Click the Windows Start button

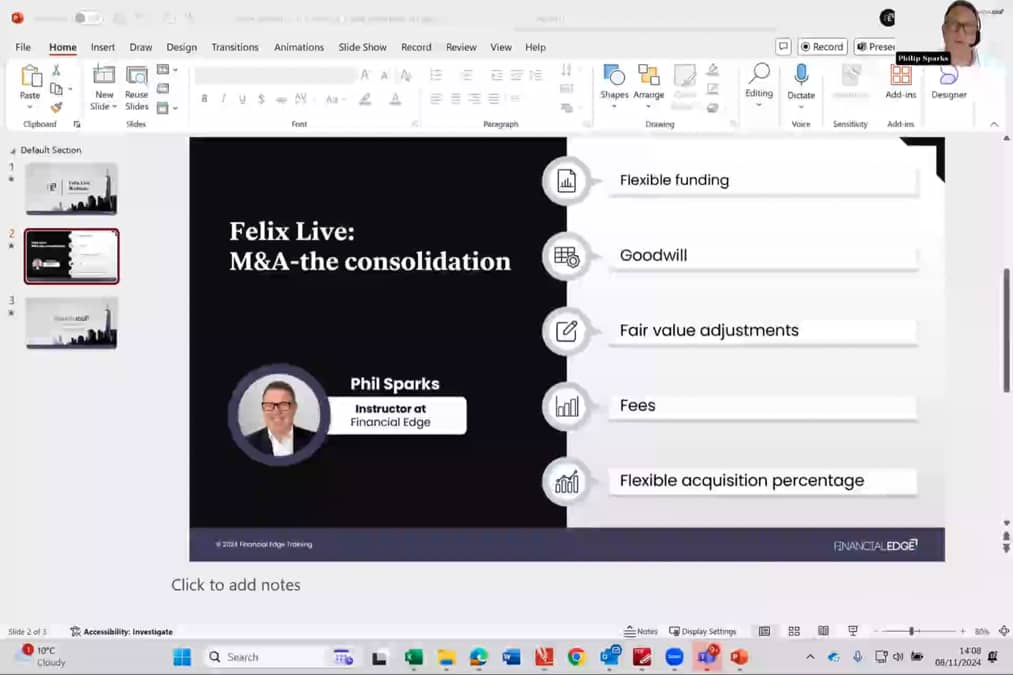182,657
